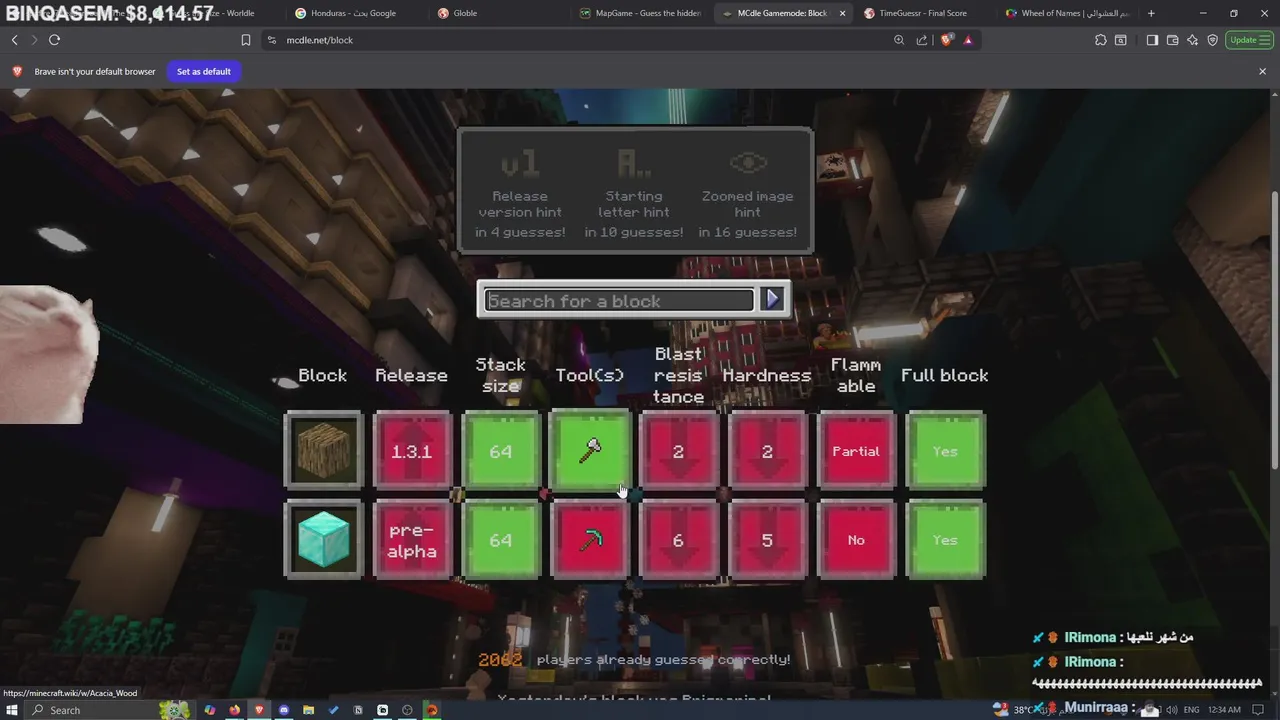1280x720 pixels.
Task: Click the Partial flammable cell
Action: tap(856, 451)
